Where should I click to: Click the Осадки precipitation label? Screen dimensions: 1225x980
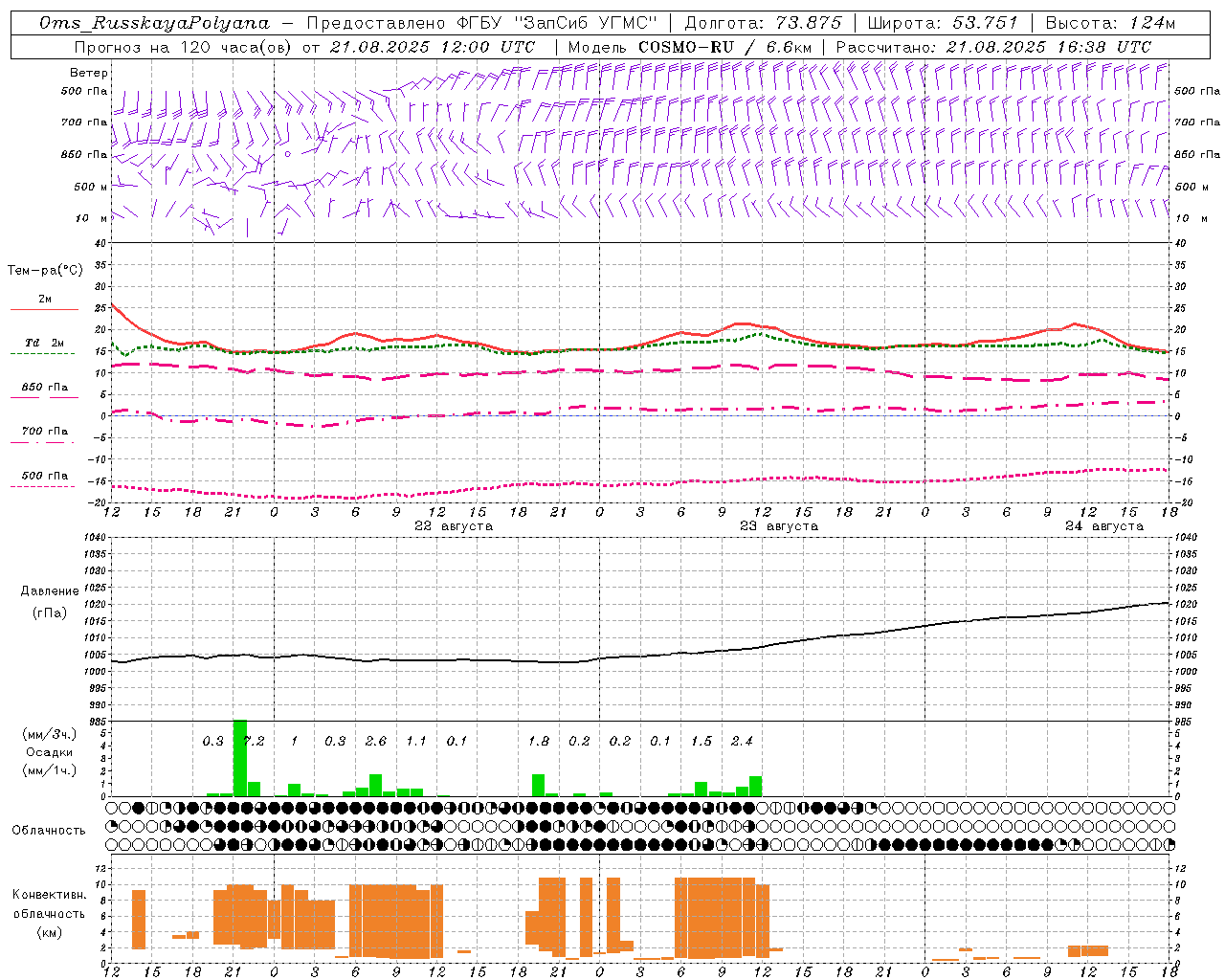[x=49, y=752]
